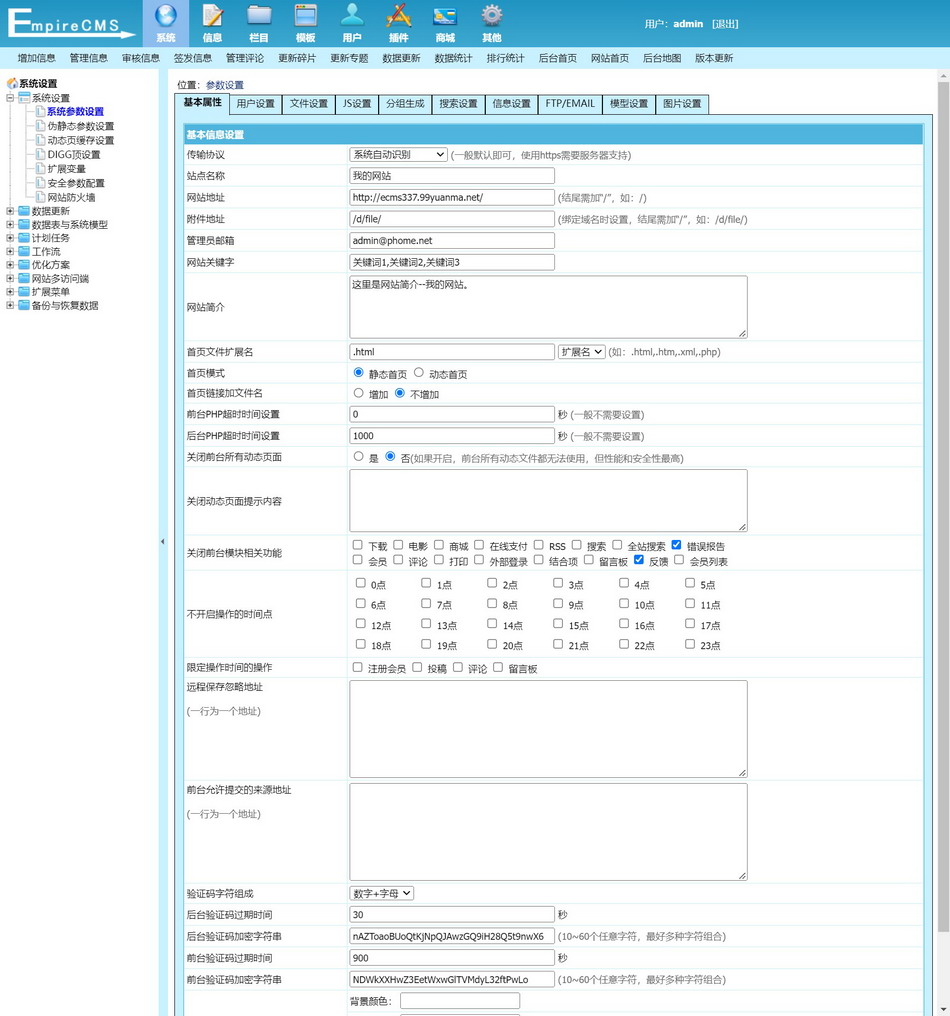This screenshot has width=950, height=1016.
Task: Open the 数据统计 link in the submenu
Action: coord(454,58)
